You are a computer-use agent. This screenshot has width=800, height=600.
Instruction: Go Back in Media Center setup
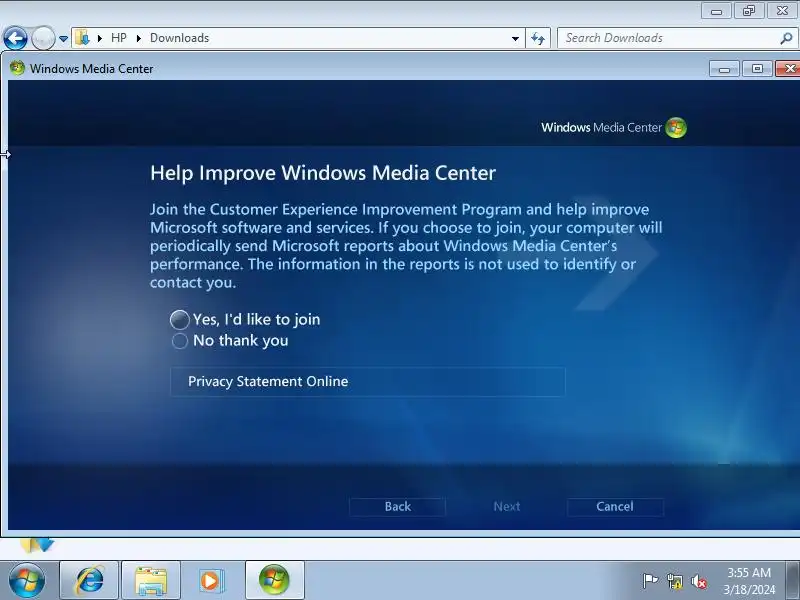[x=397, y=507]
